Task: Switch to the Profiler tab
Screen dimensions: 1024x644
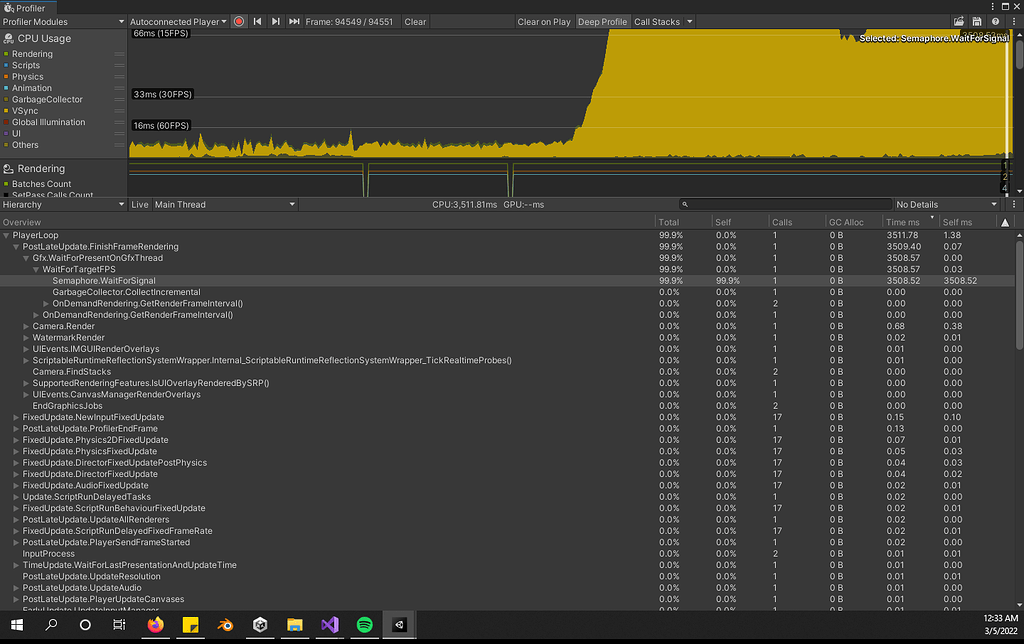Action: (x=26, y=6)
